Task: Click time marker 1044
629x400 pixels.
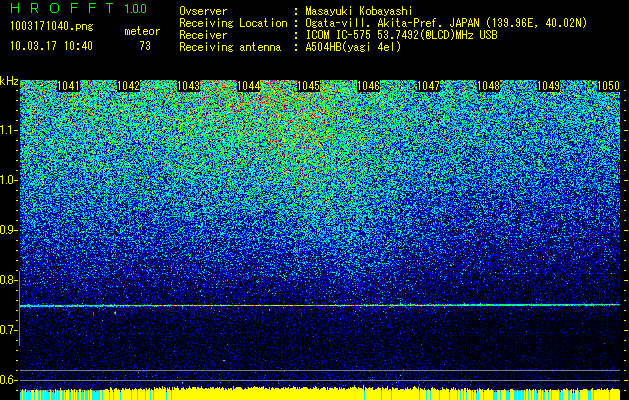Action: point(248,86)
